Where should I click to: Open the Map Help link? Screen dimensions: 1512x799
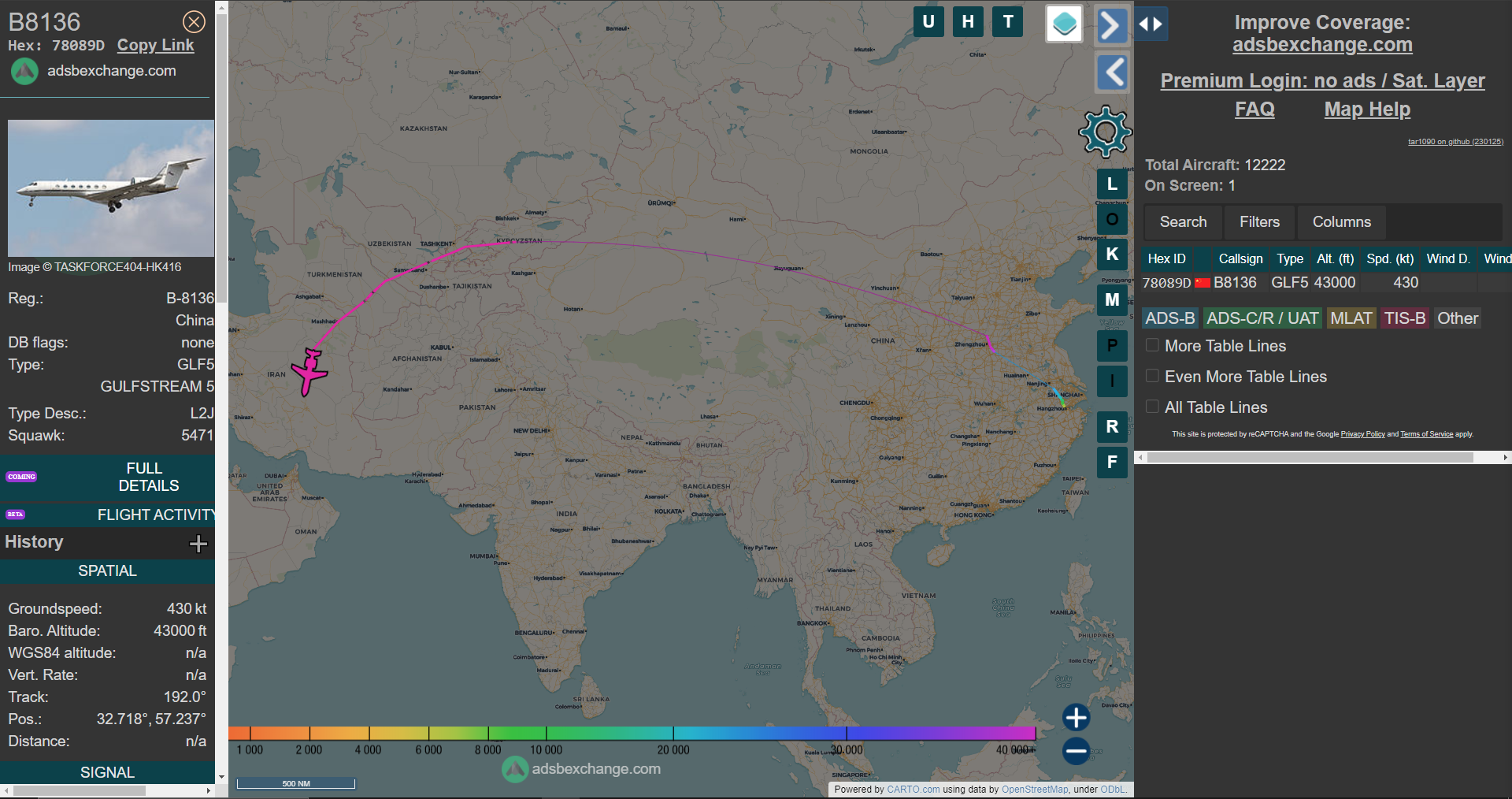(1367, 109)
